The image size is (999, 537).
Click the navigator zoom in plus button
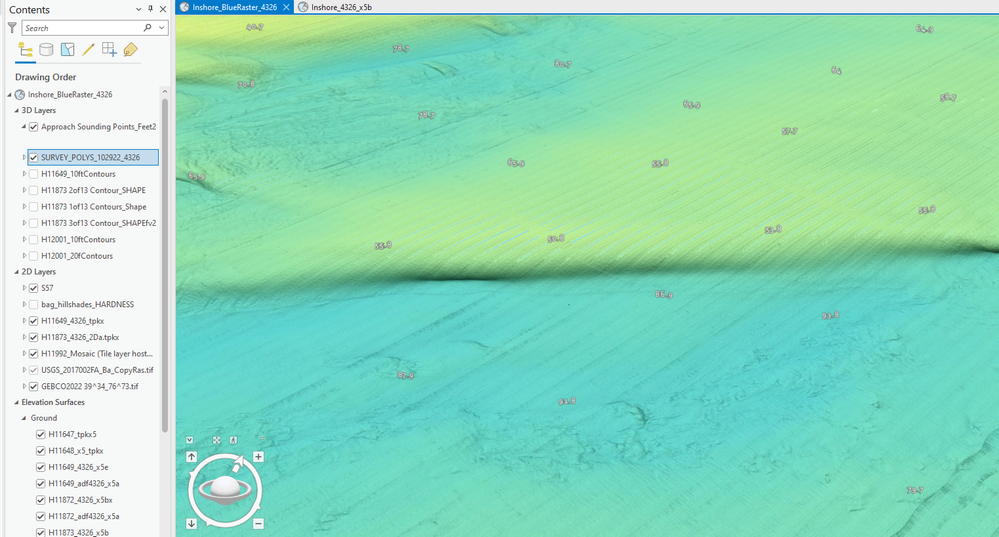click(258, 457)
